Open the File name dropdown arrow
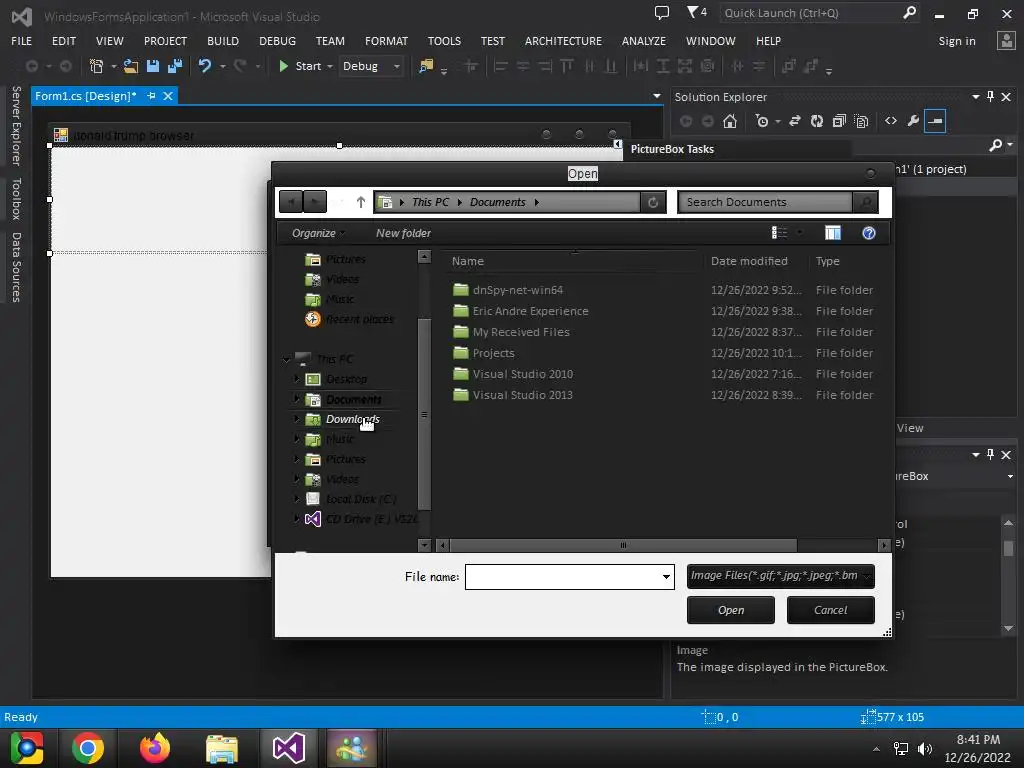 [666, 577]
